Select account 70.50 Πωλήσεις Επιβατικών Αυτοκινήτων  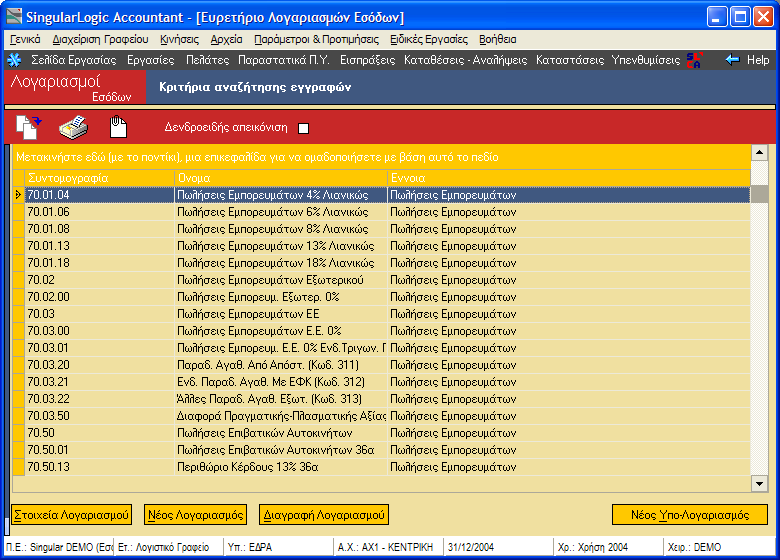pyautogui.click(x=382, y=433)
